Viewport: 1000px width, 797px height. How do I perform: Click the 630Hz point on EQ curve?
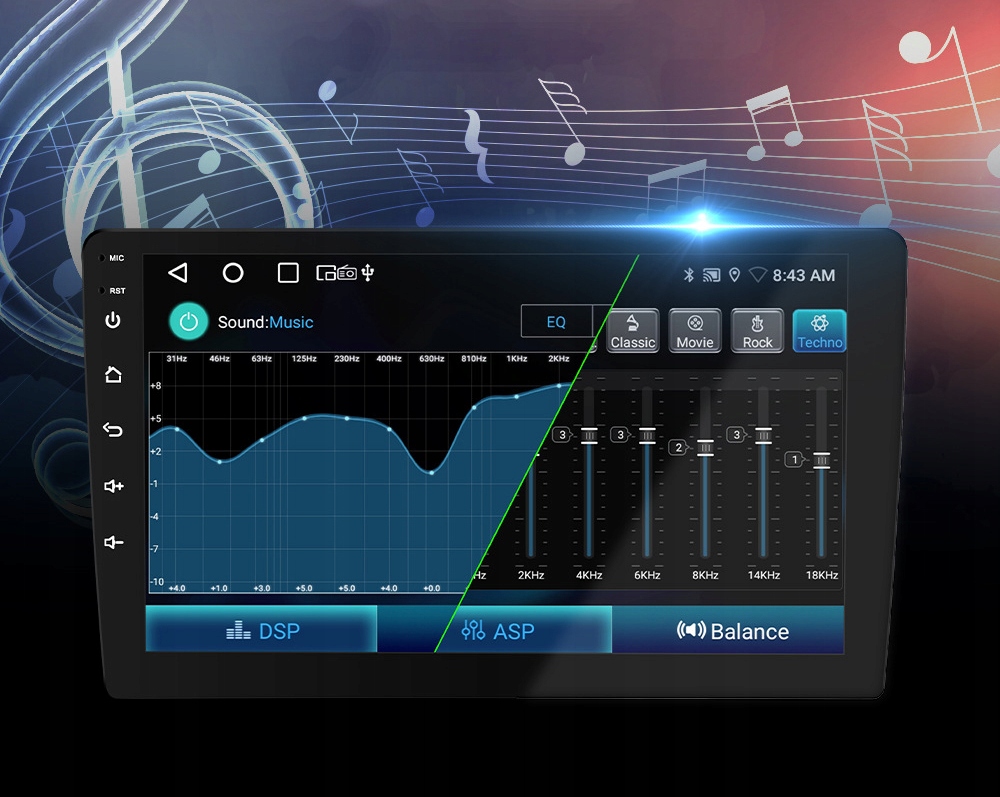(432, 472)
